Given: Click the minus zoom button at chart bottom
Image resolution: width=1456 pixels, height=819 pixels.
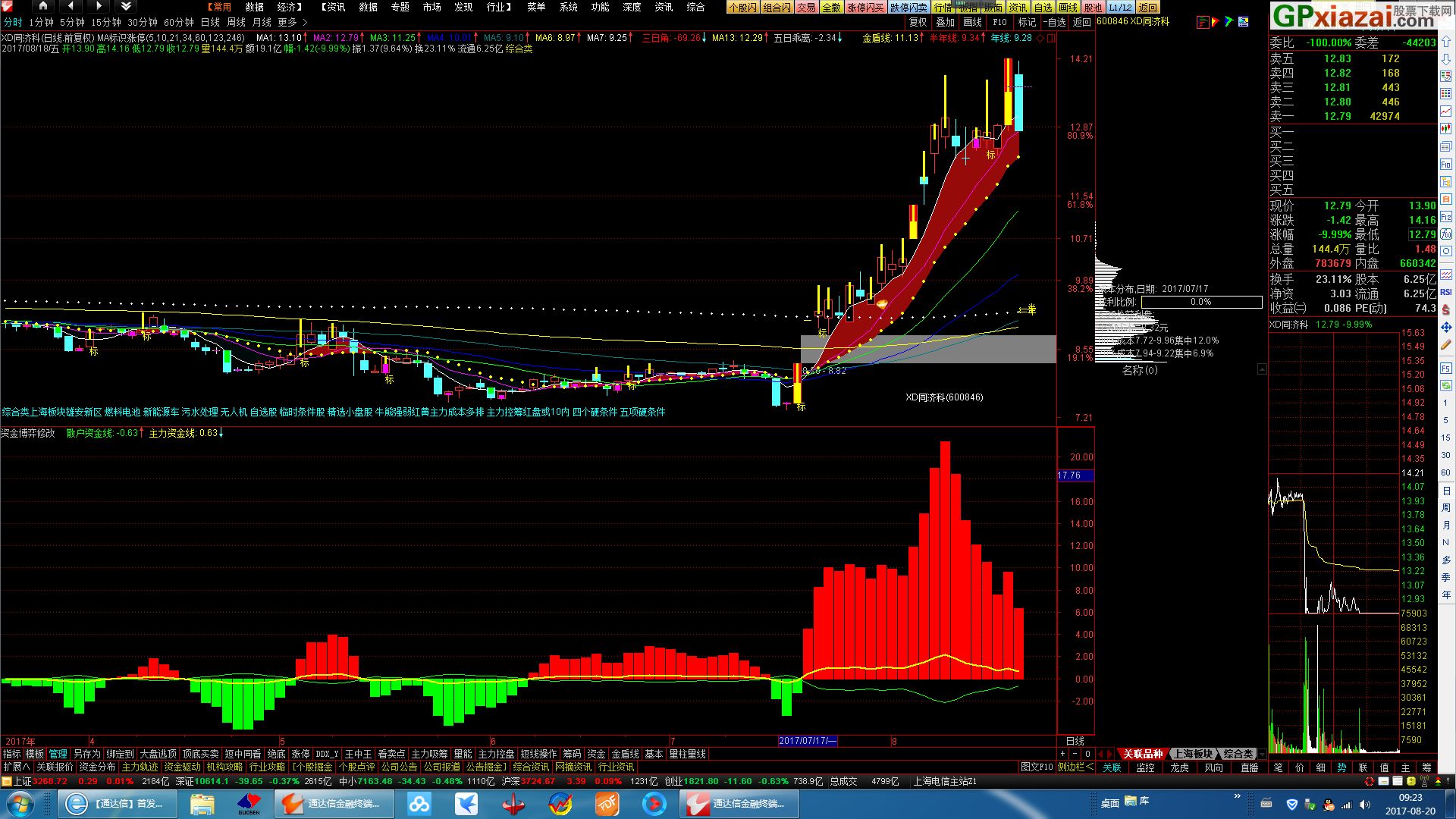Looking at the screenshot, I should (x=1075, y=754).
